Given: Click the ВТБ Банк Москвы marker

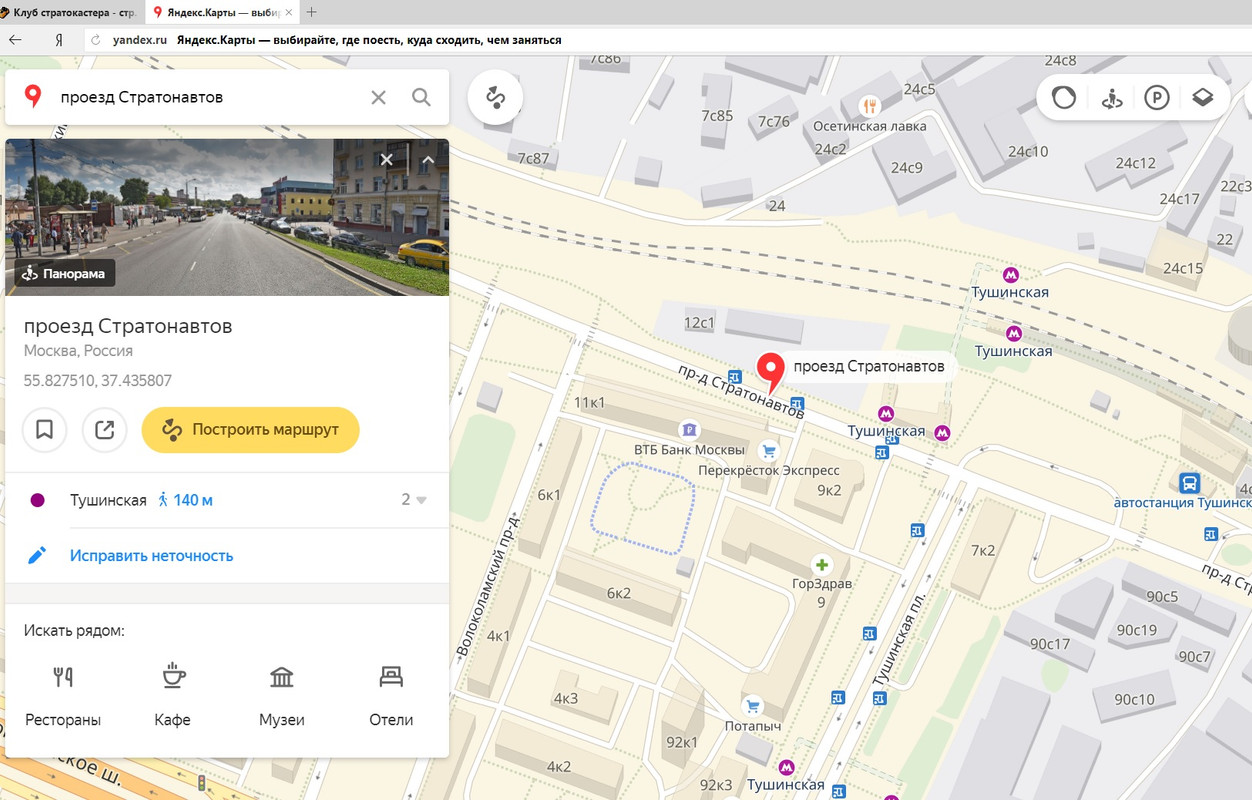Looking at the screenshot, I should coord(688,430).
